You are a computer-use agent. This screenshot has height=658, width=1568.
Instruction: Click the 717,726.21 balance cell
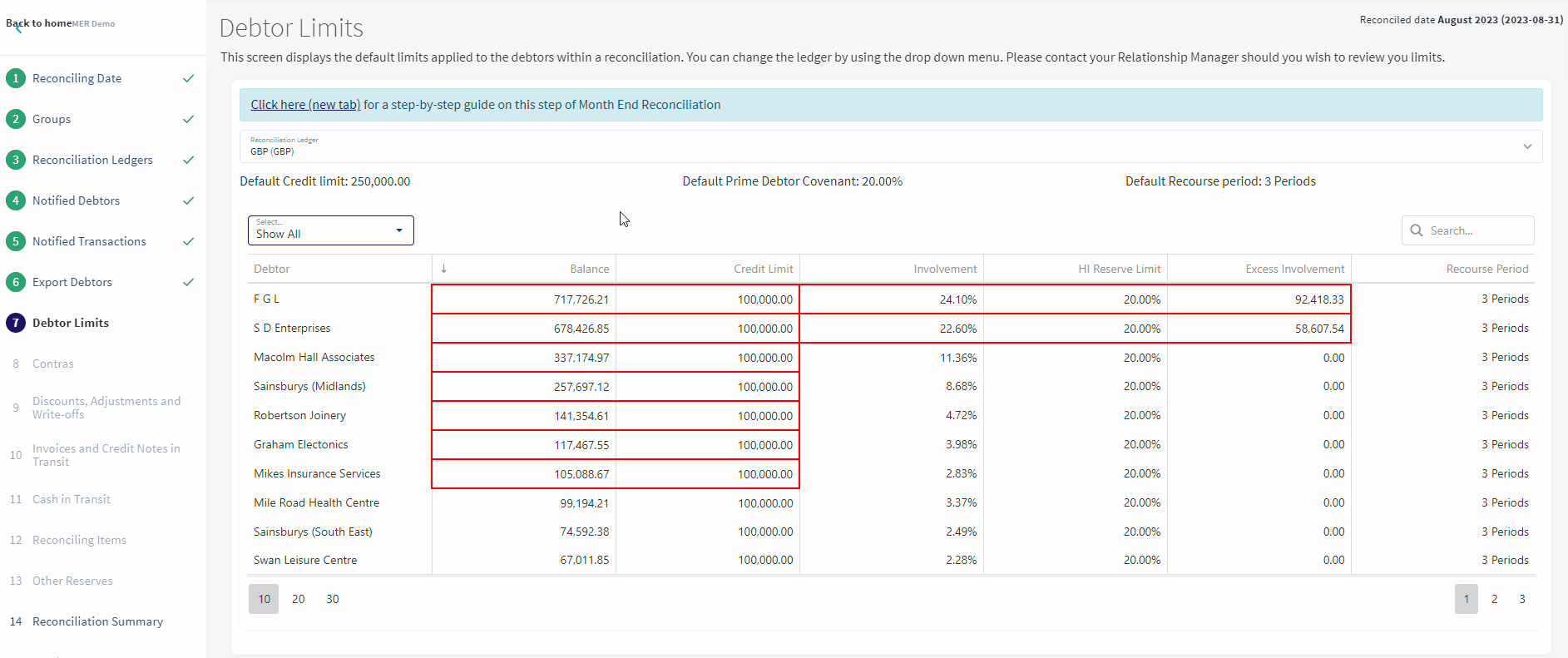pyautogui.click(x=524, y=299)
